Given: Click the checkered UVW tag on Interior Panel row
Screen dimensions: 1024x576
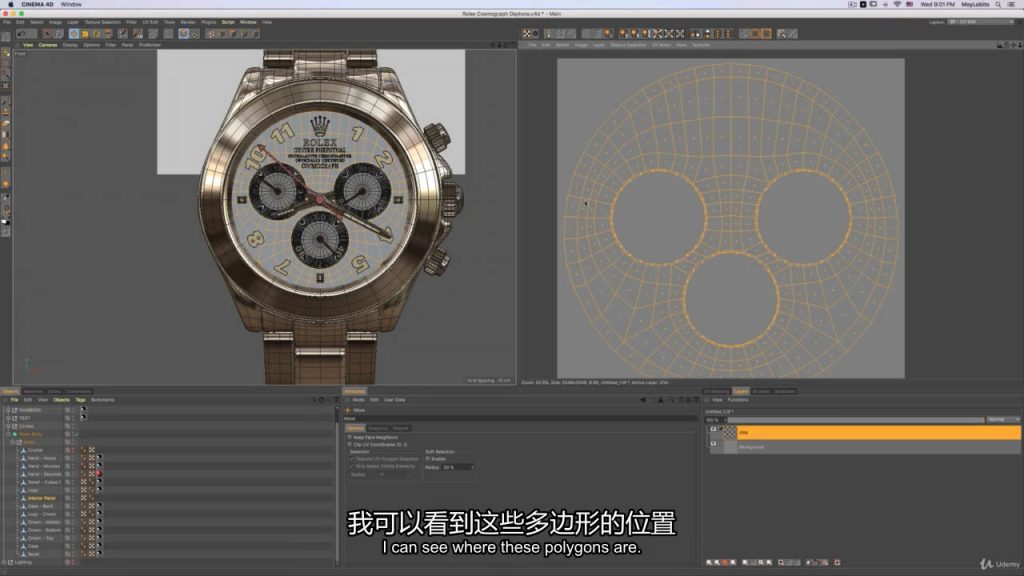Looking at the screenshot, I should click(84, 498).
